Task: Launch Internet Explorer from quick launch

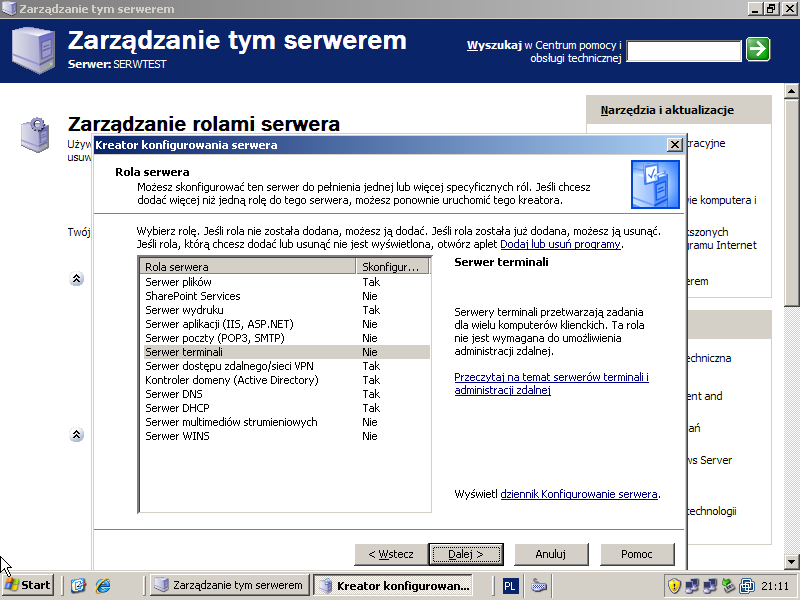Action: 103,585
